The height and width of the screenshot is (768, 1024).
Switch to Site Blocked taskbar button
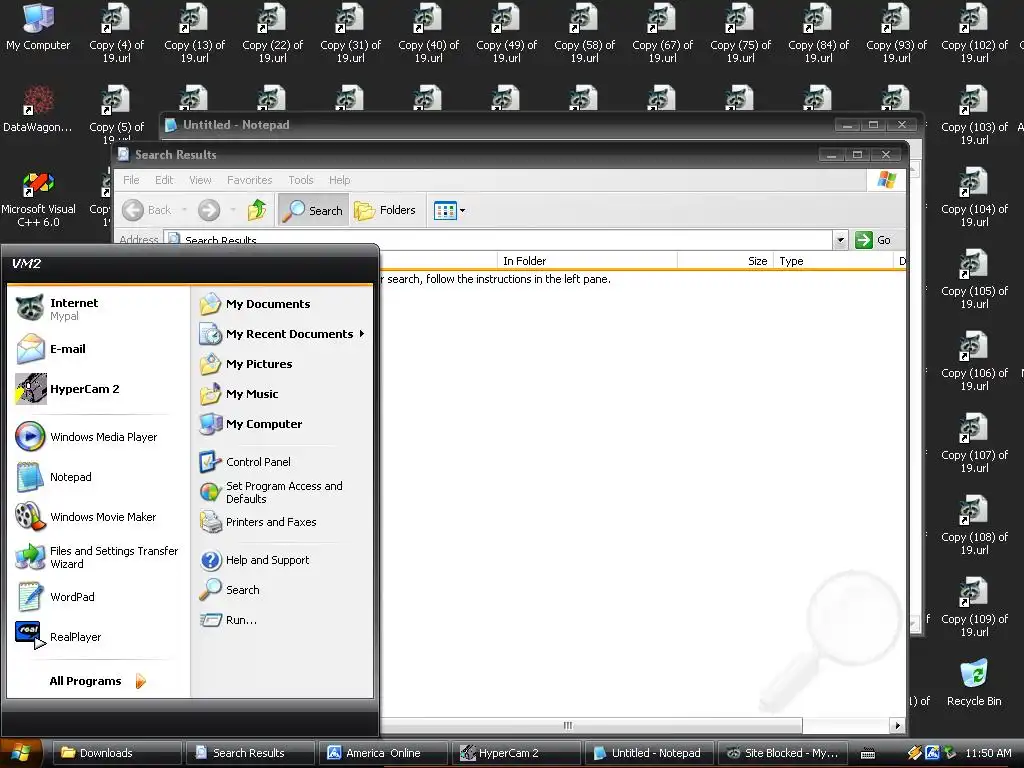782,753
